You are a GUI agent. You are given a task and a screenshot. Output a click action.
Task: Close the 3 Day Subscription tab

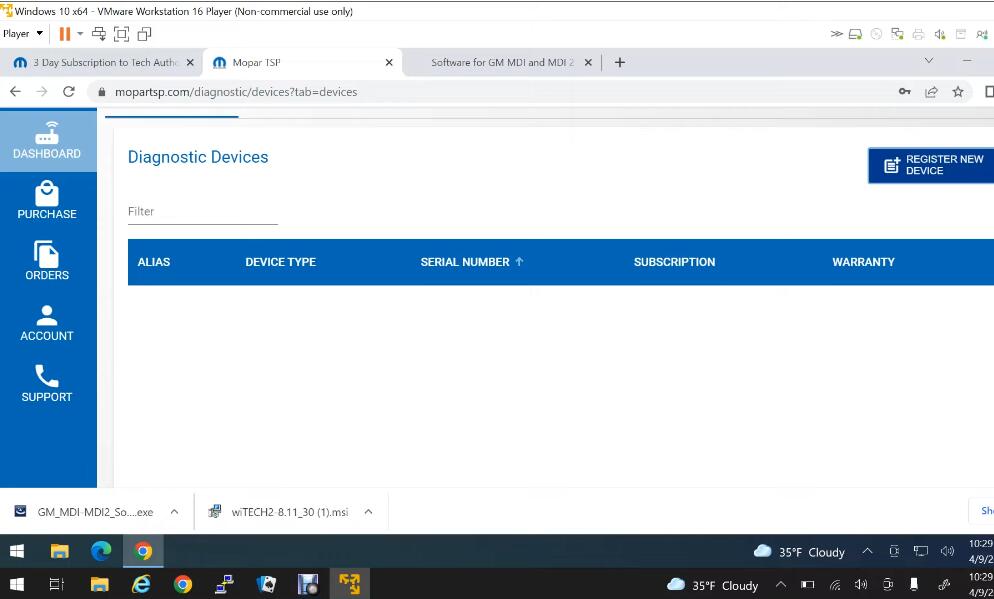click(x=190, y=62)
